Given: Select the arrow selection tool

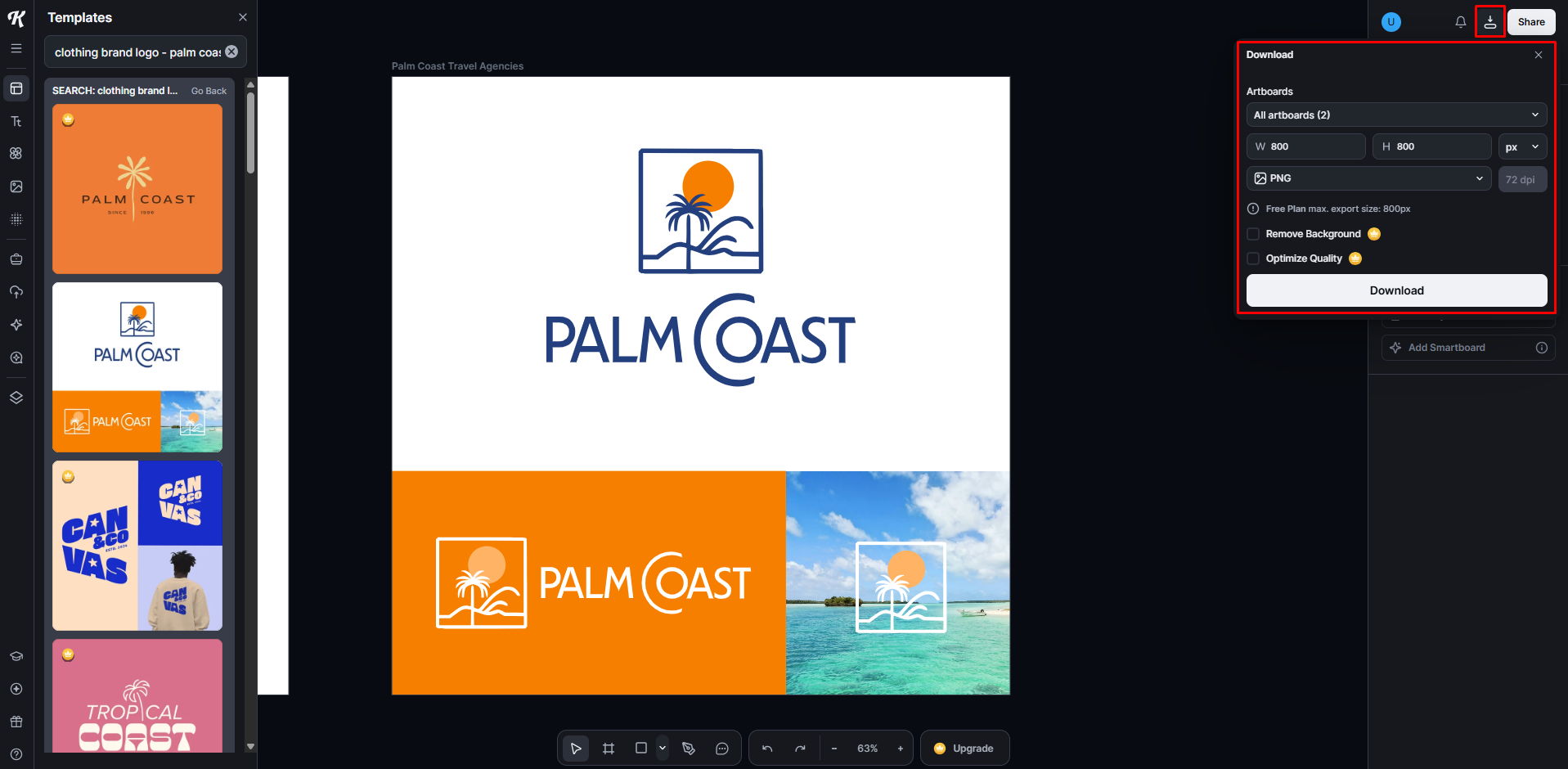Looking at the screenshot, I should (575, 747).
